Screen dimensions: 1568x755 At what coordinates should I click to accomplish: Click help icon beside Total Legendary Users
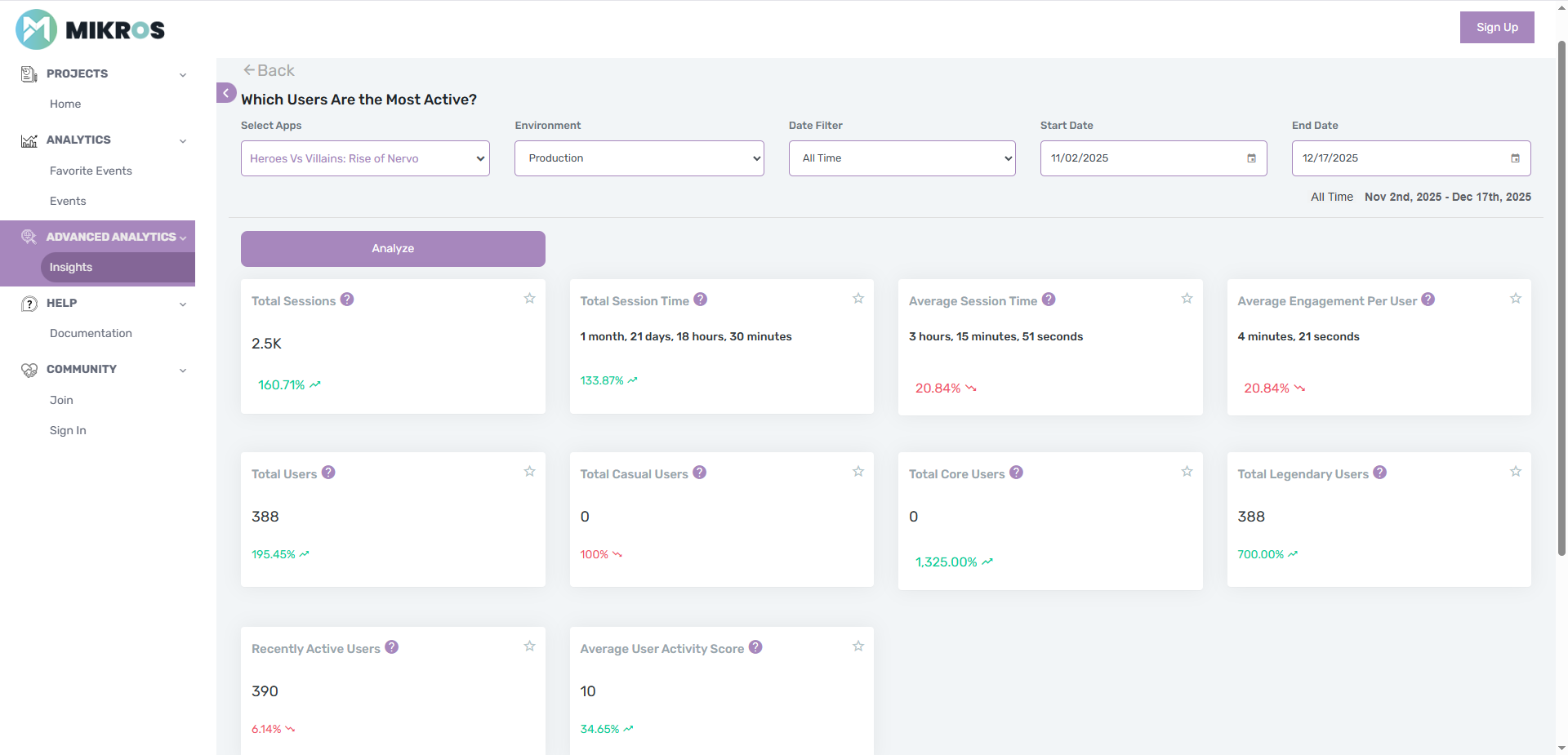click(1379, 473)
